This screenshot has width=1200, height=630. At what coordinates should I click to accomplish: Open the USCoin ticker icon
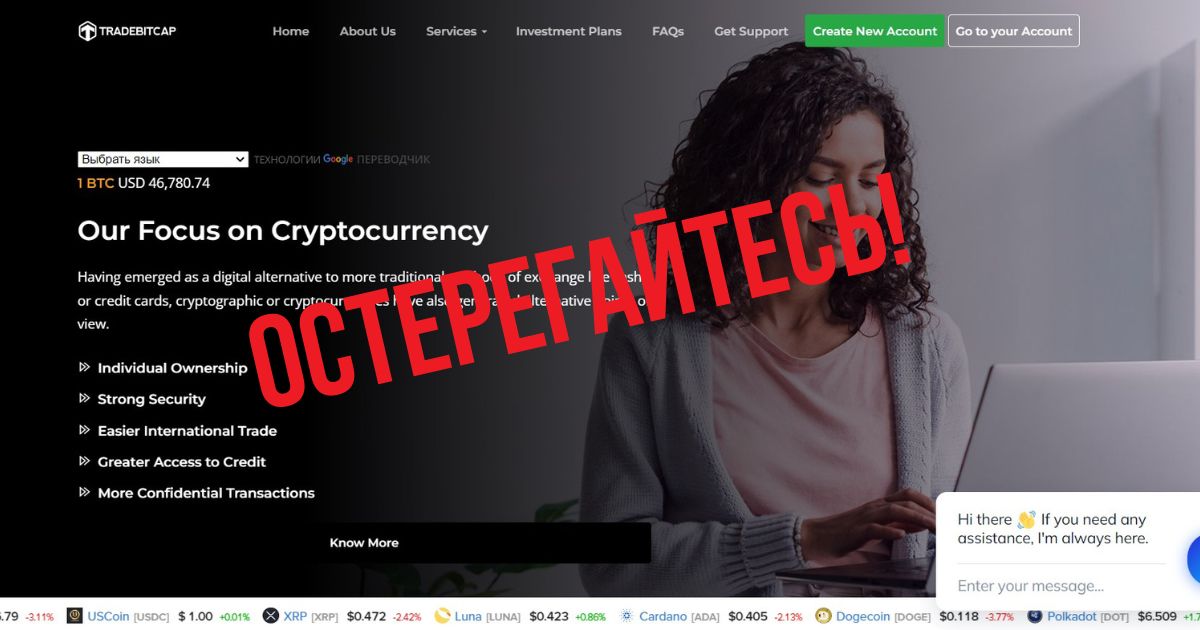(x=74, y=616)
